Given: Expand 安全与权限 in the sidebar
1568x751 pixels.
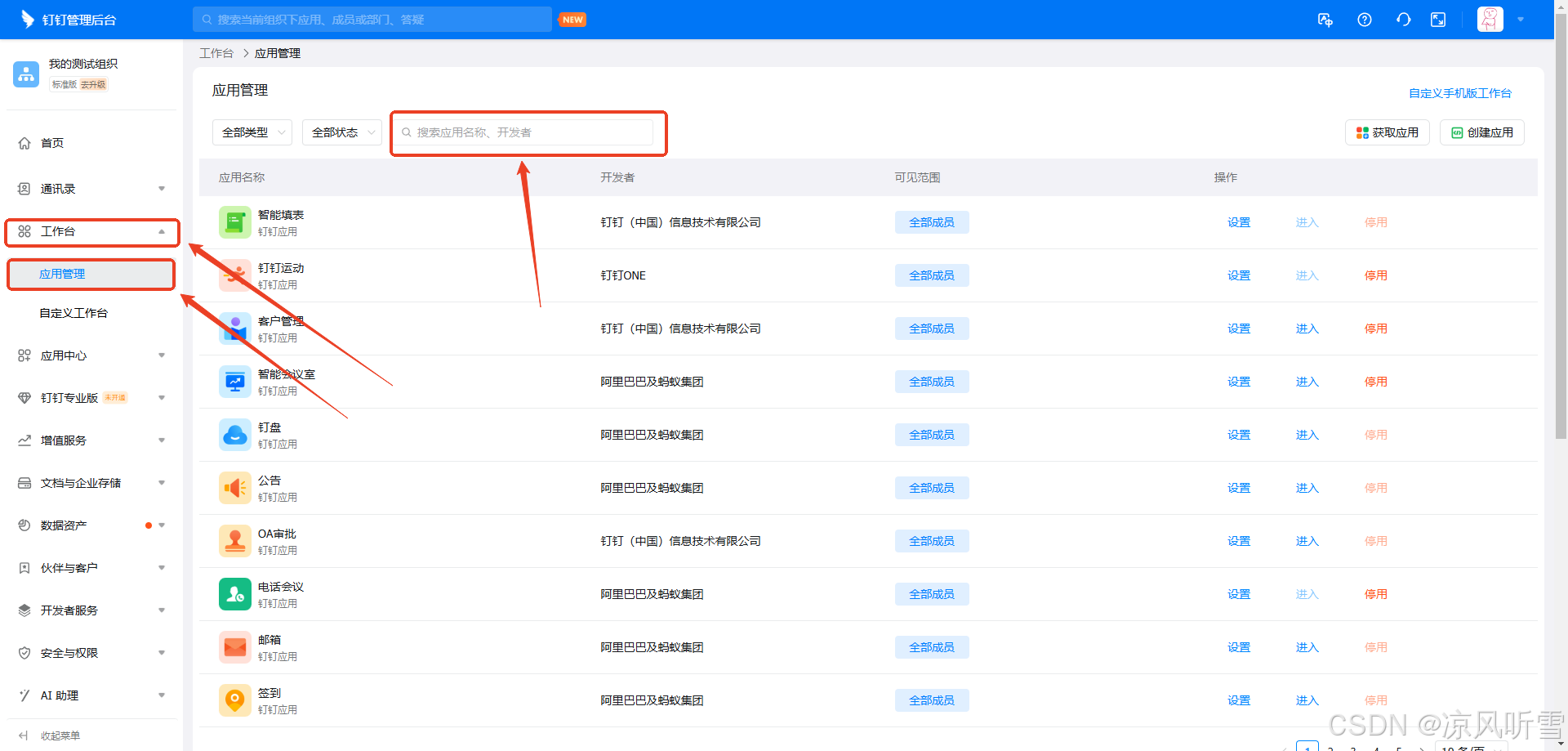Looking at the screenshot, I should click(91, 653).
